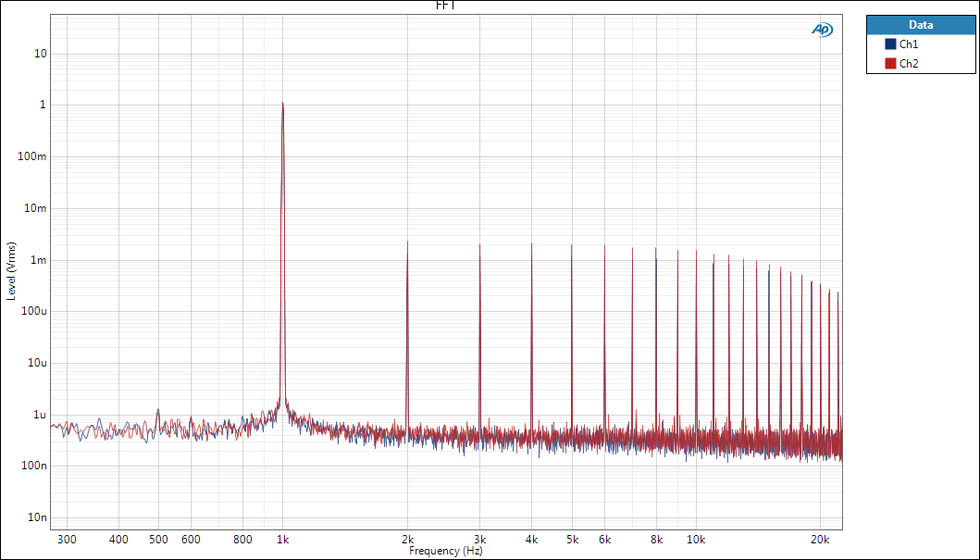
Task: Select the Level (Vrms) Y-axis title
Action: 11,271
